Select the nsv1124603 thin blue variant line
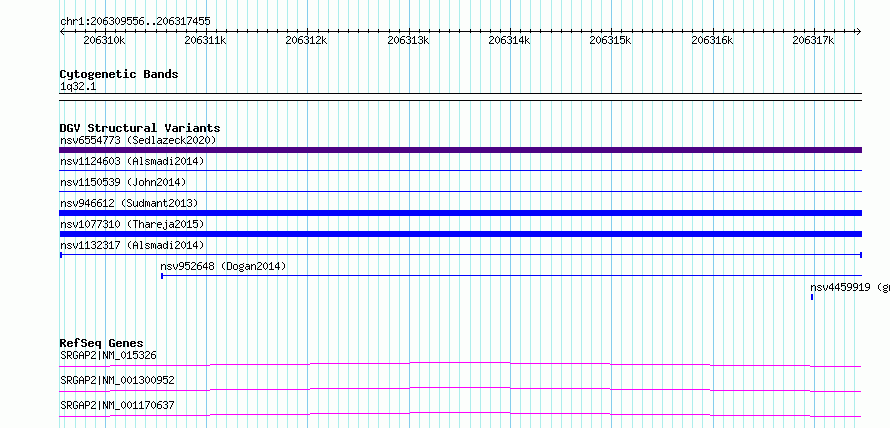 (460, 170)
